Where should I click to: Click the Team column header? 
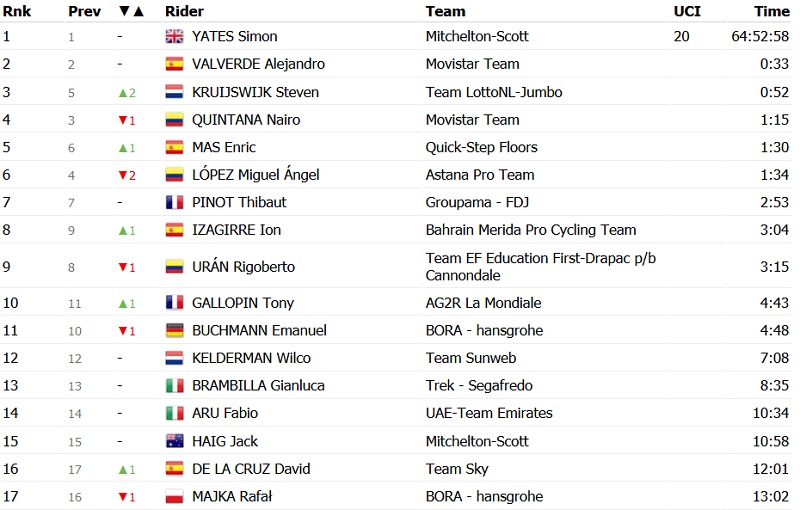(445, 12)
